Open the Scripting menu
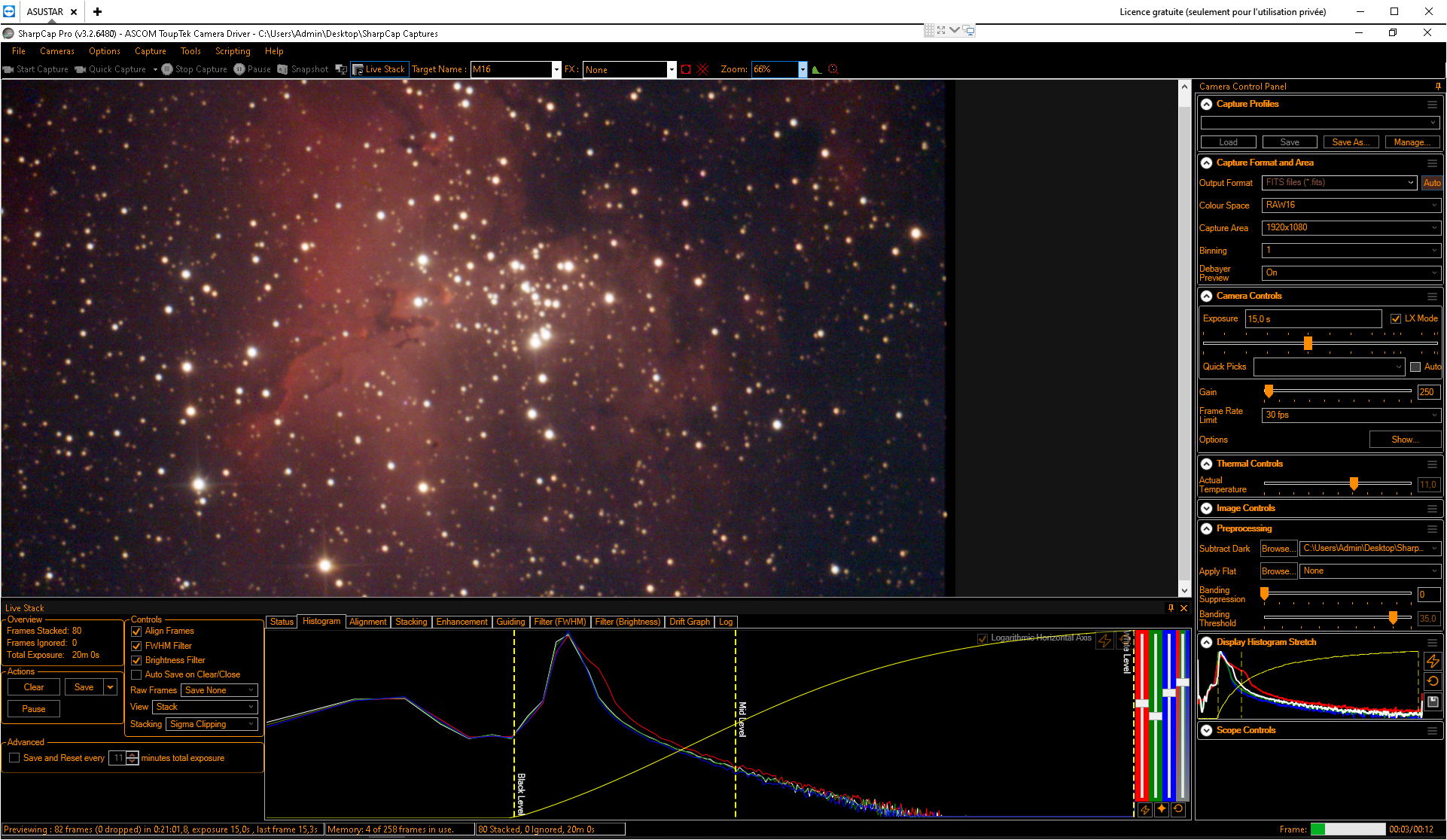Viewport: 1447px width, 840px height. (x=233, y=51)
